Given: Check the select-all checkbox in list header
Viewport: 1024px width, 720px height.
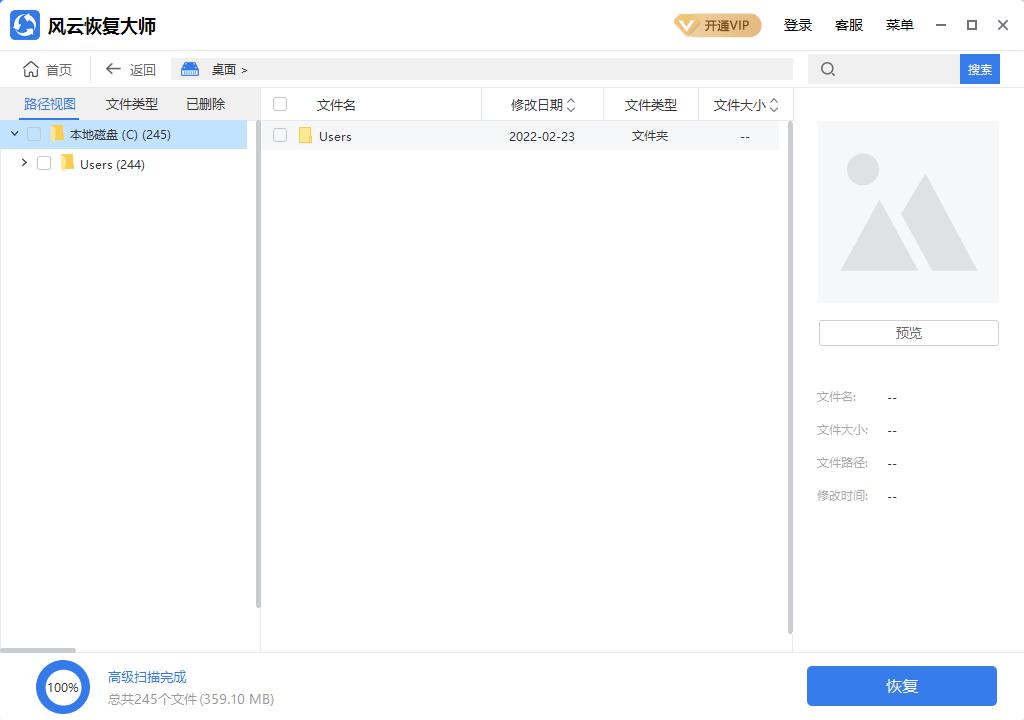Looking at the screenshot, I should coord(280,104).
